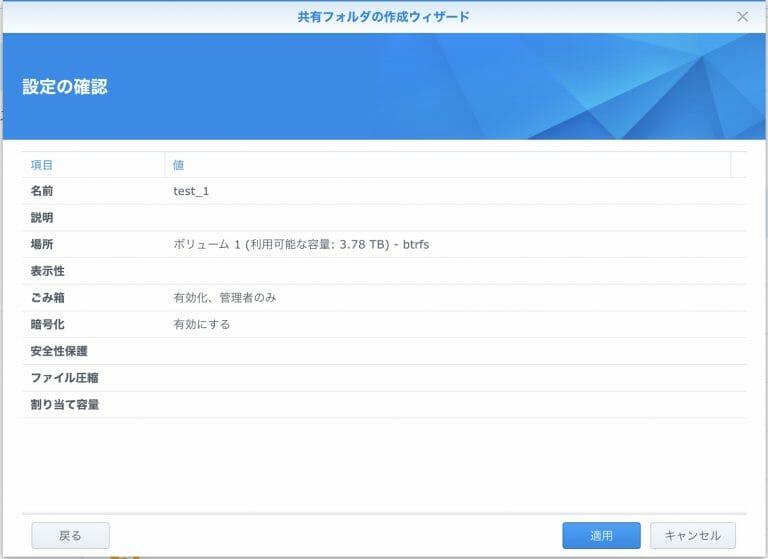The image size is (768, 559).
Task: Select the 名前 row label
Action: coord(42,191)
